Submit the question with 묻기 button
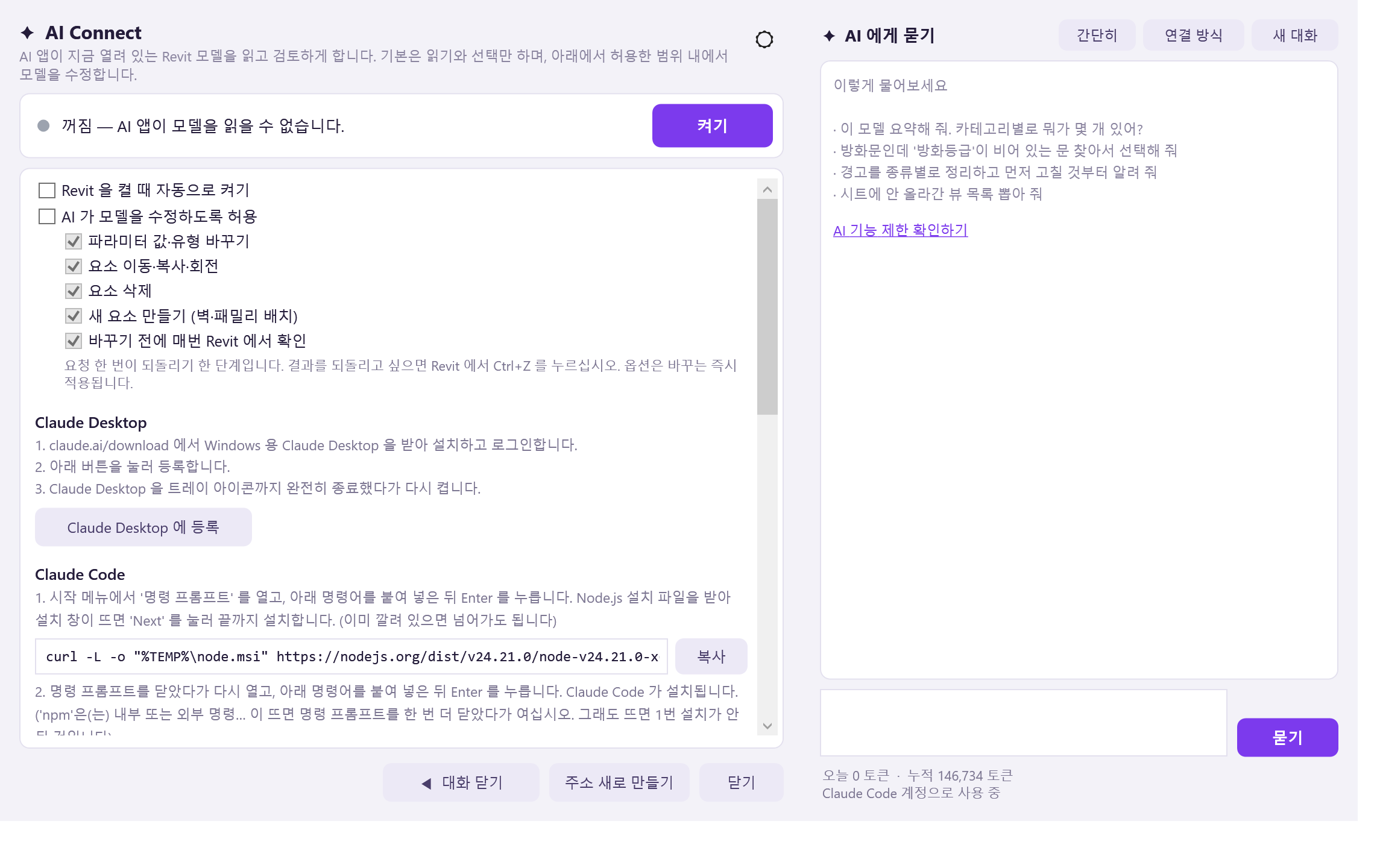This screenshot has width=1377, height=868. pyautogui.click(x=1288, y=737)
